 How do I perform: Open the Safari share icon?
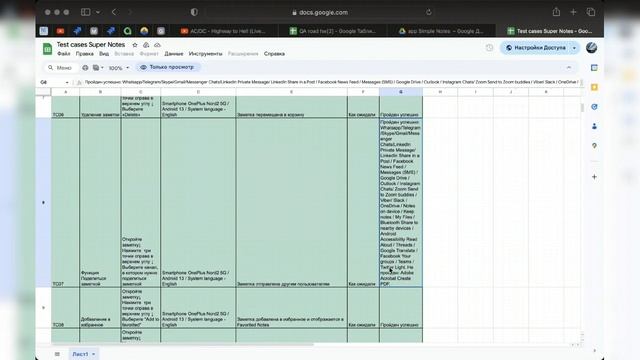tap(556, 12)
